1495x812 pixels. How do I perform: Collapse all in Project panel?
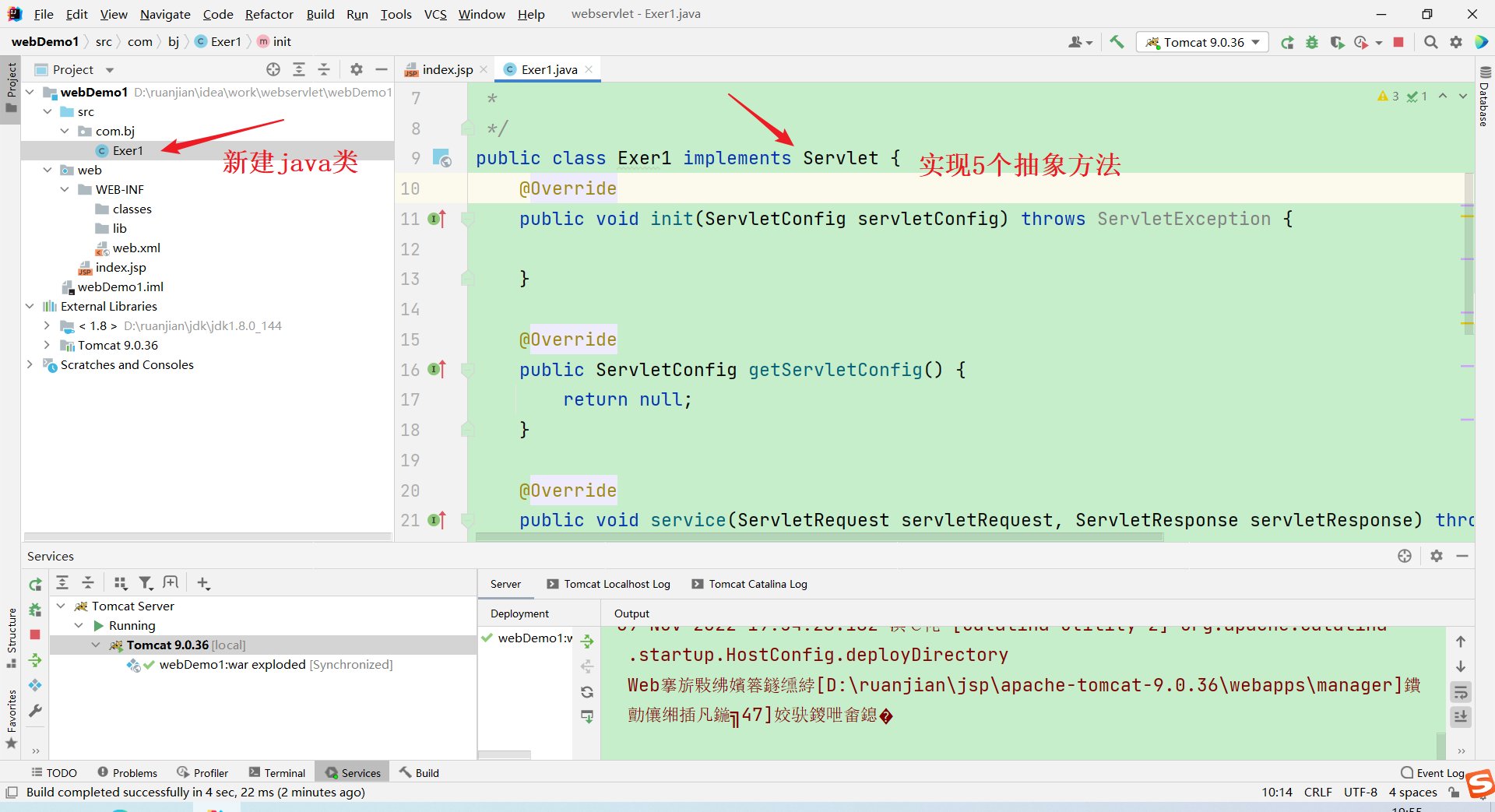point(324,69)
